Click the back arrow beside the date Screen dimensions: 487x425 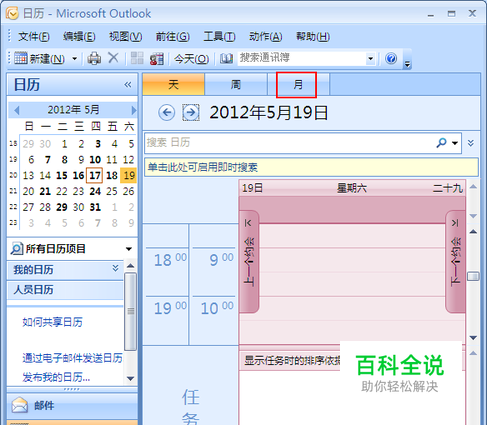[166, 113]
